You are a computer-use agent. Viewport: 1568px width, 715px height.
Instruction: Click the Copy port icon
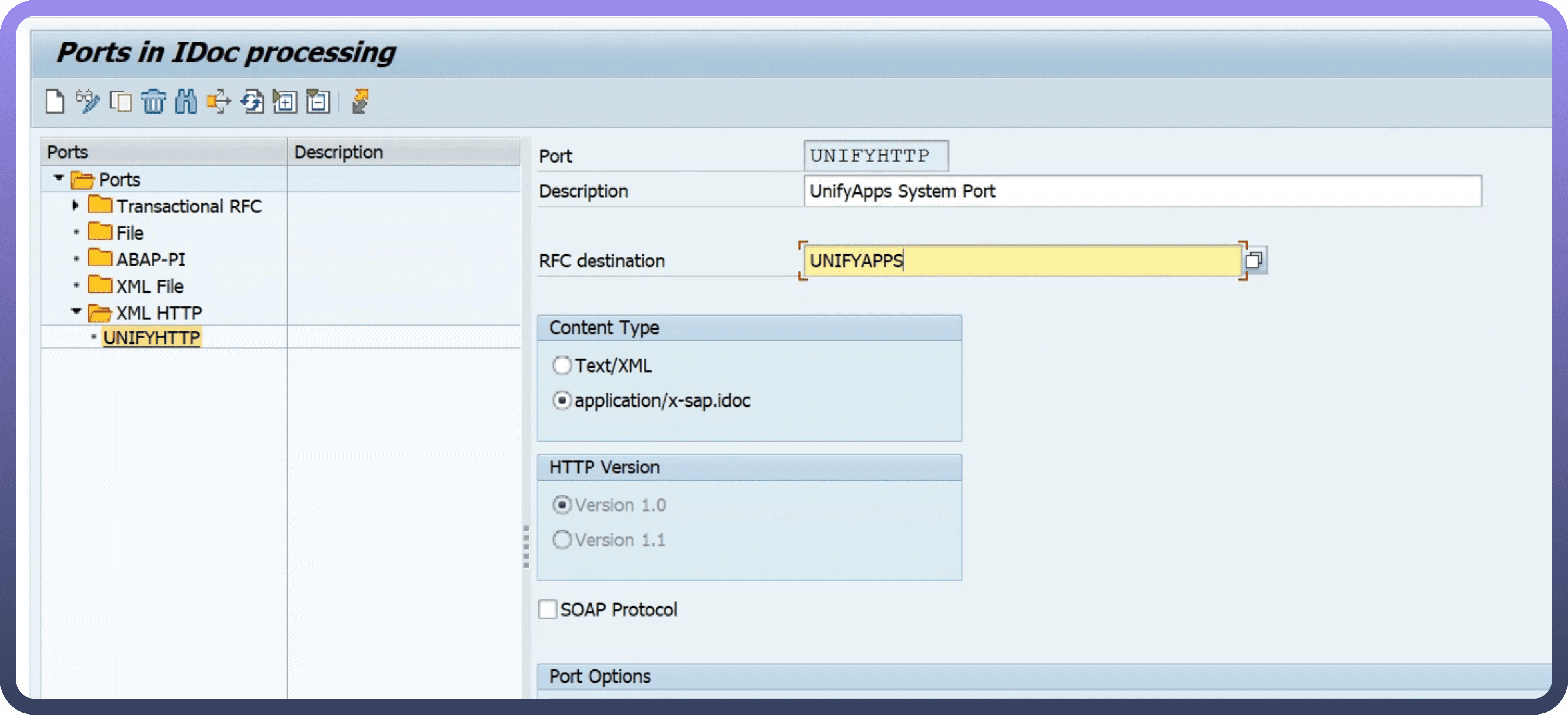[x=120, y=101]
